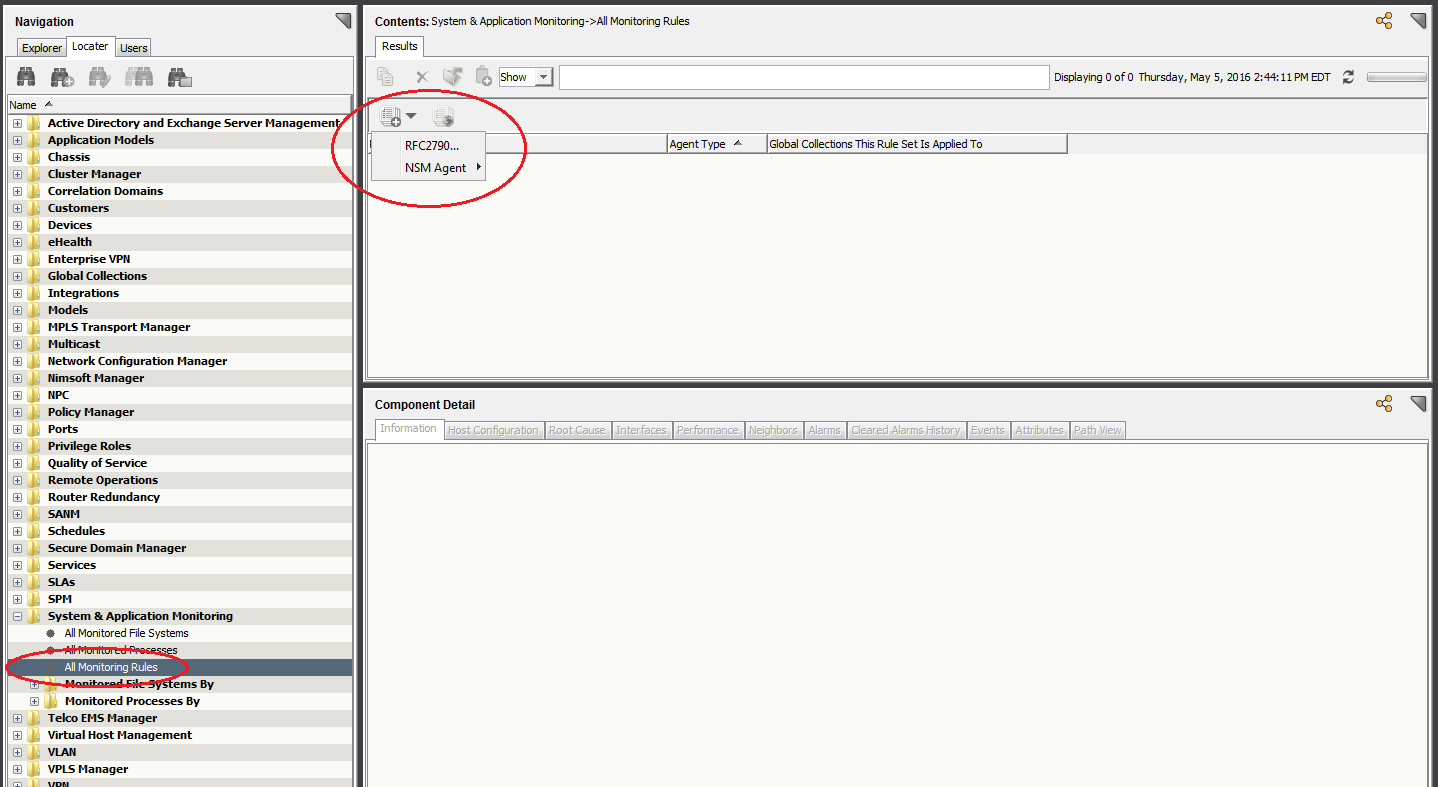Open the Navigation panel corner triangle menu

tap(343, 21)
